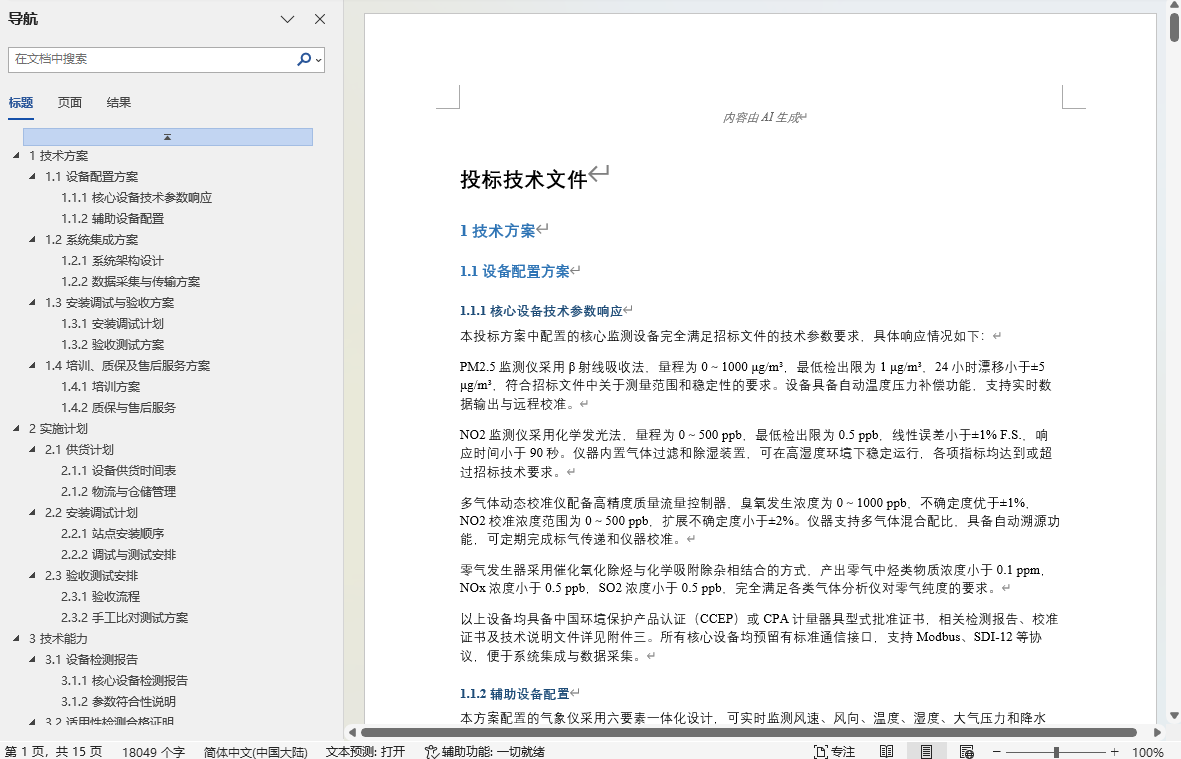Enable Focus mode 专注
This screenshot has width=1181, height=759.
click(x=835, y=751)
